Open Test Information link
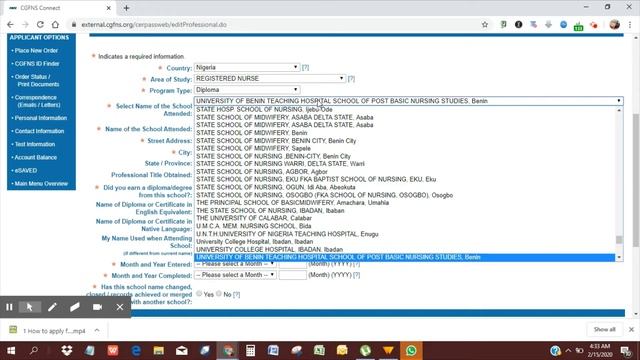 (x=35, y=144)
